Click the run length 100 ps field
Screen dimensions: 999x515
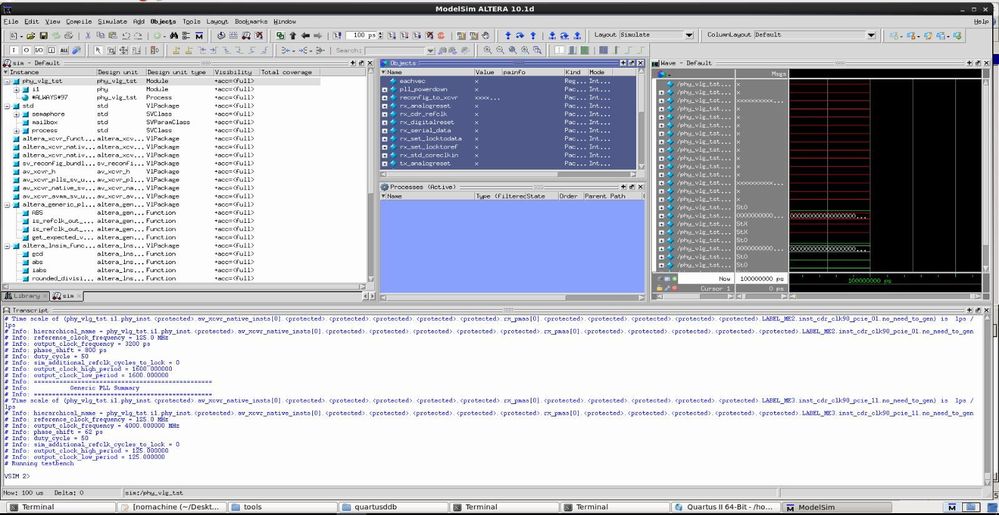360,36
